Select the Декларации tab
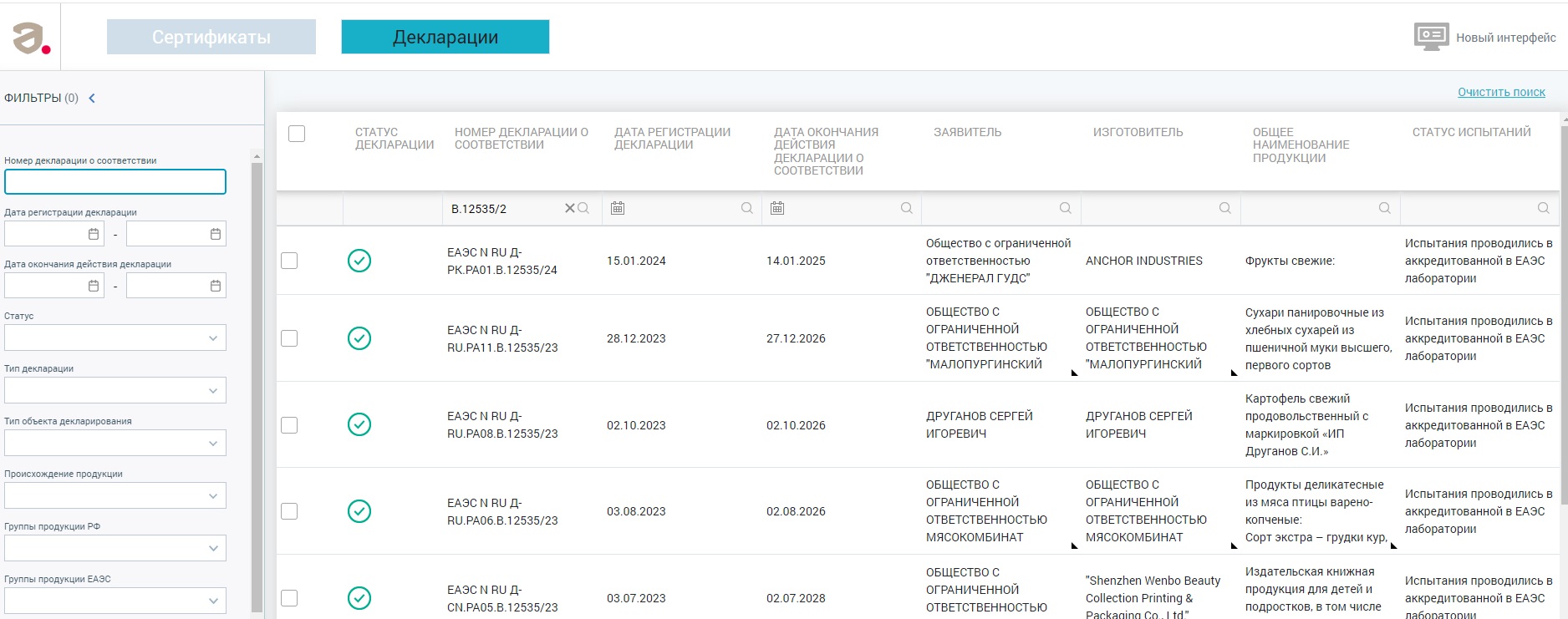The height and width of the screenshot is (619, 1568). 445,37
